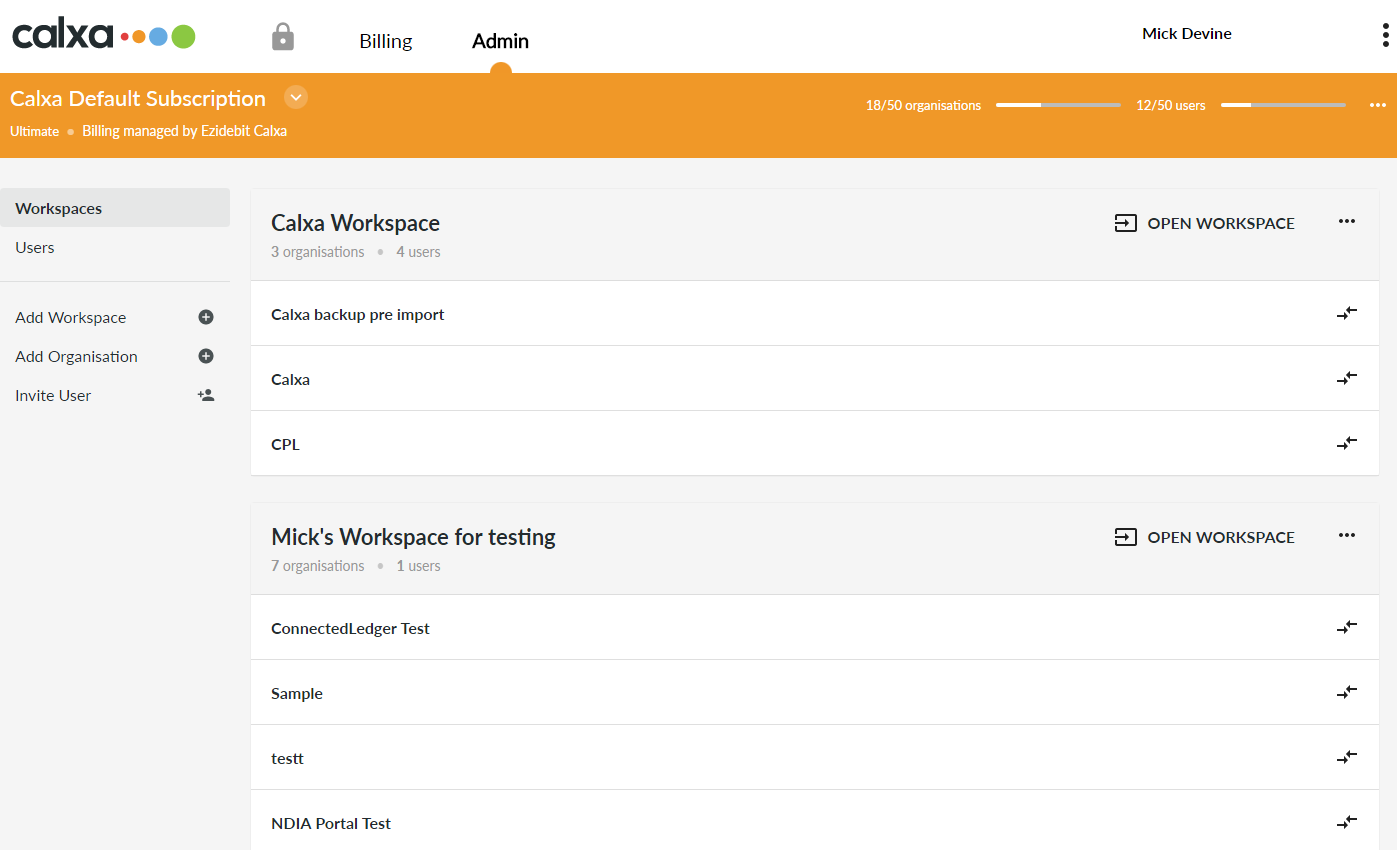1397x850 pixels.
Task: Click the 12/50 users label
Action: tap(1171, 105)
